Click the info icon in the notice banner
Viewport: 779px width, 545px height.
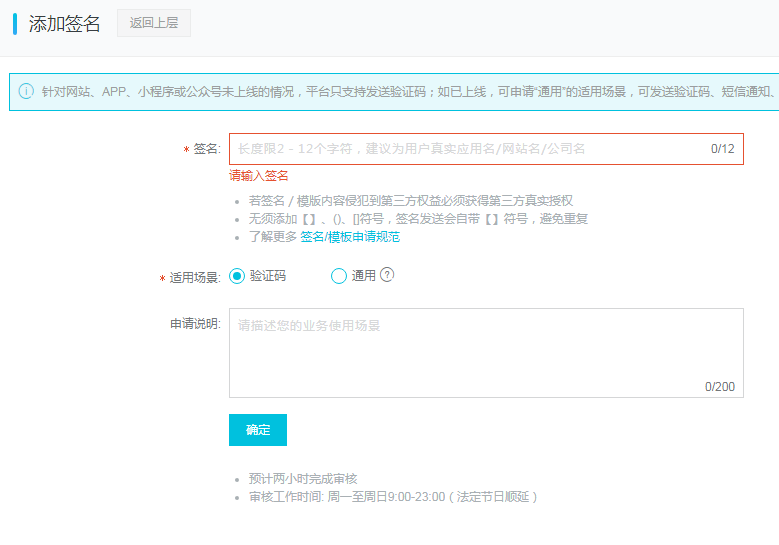(26, 91)
